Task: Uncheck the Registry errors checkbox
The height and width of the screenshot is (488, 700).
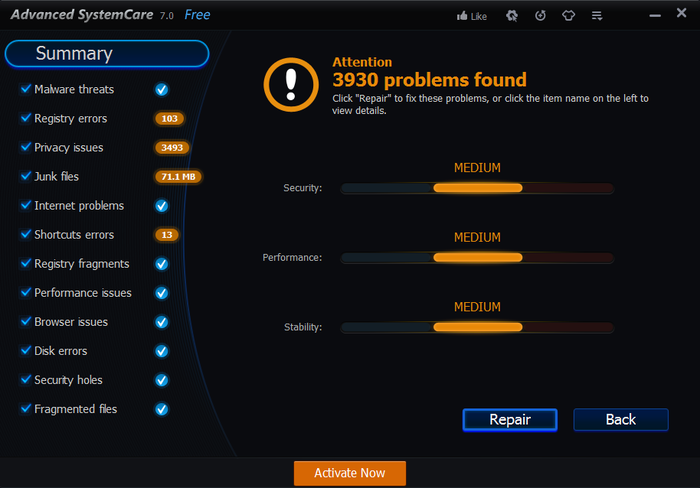Action: click(26, 118)
